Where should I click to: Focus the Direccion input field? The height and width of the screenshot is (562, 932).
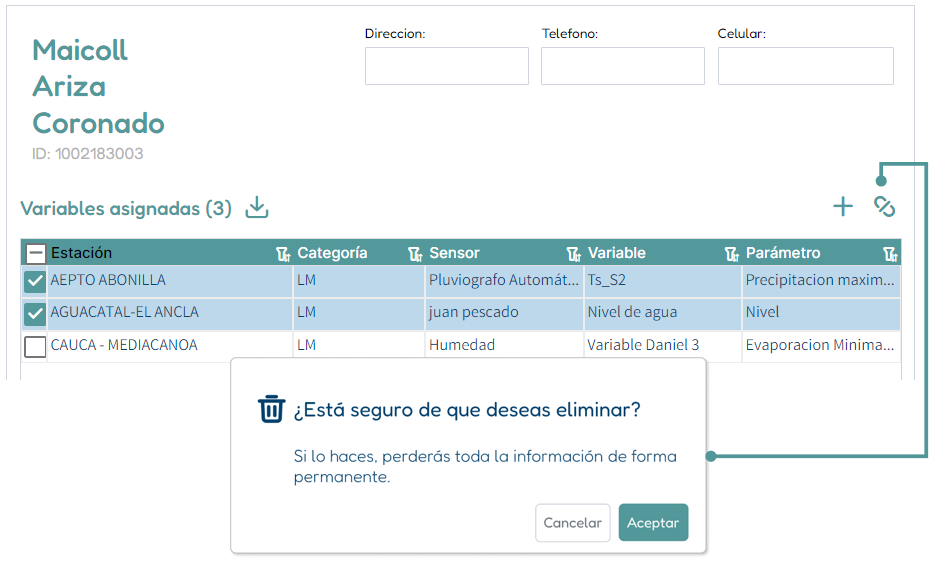point(446,66)
